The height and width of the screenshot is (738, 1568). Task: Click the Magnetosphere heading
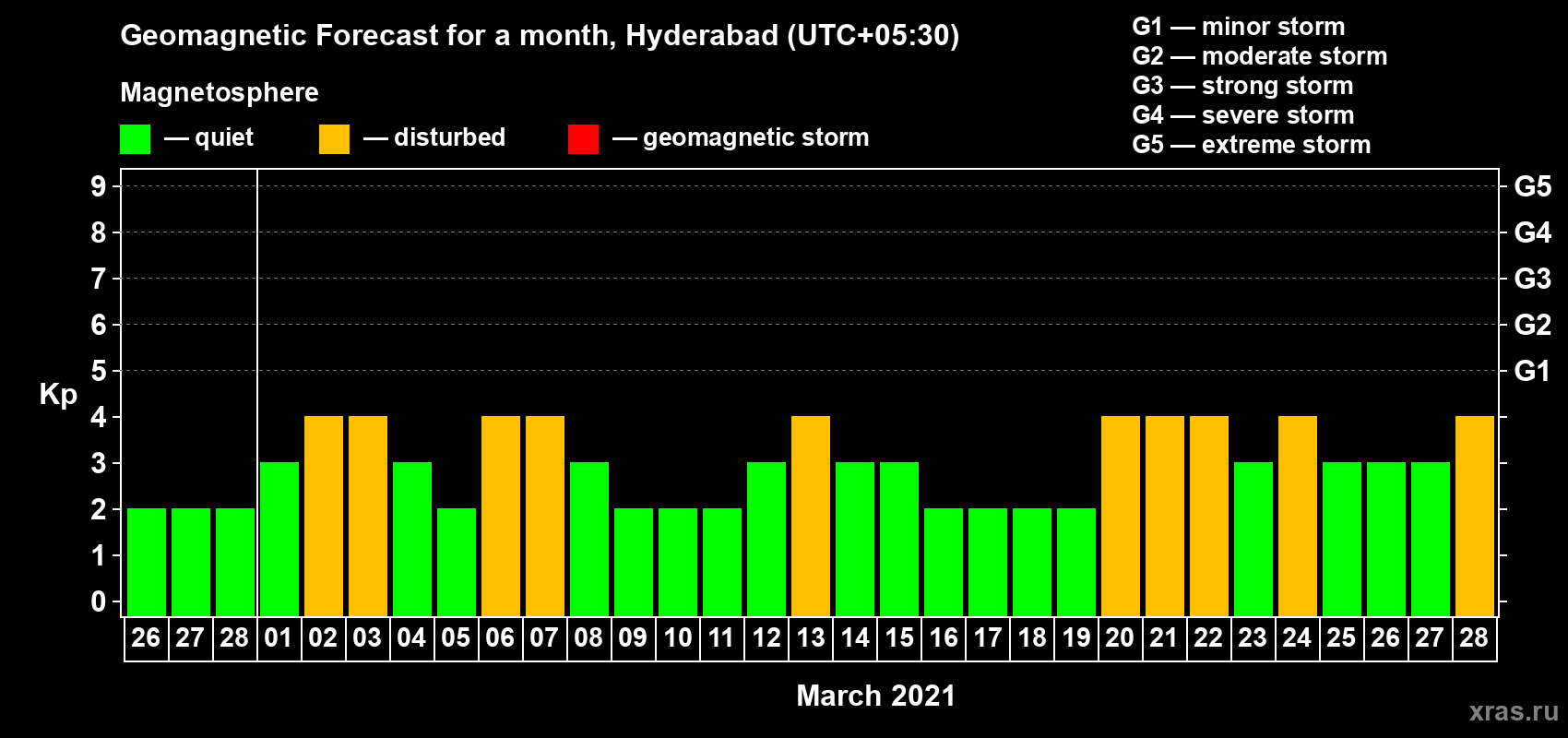(220, 92)
